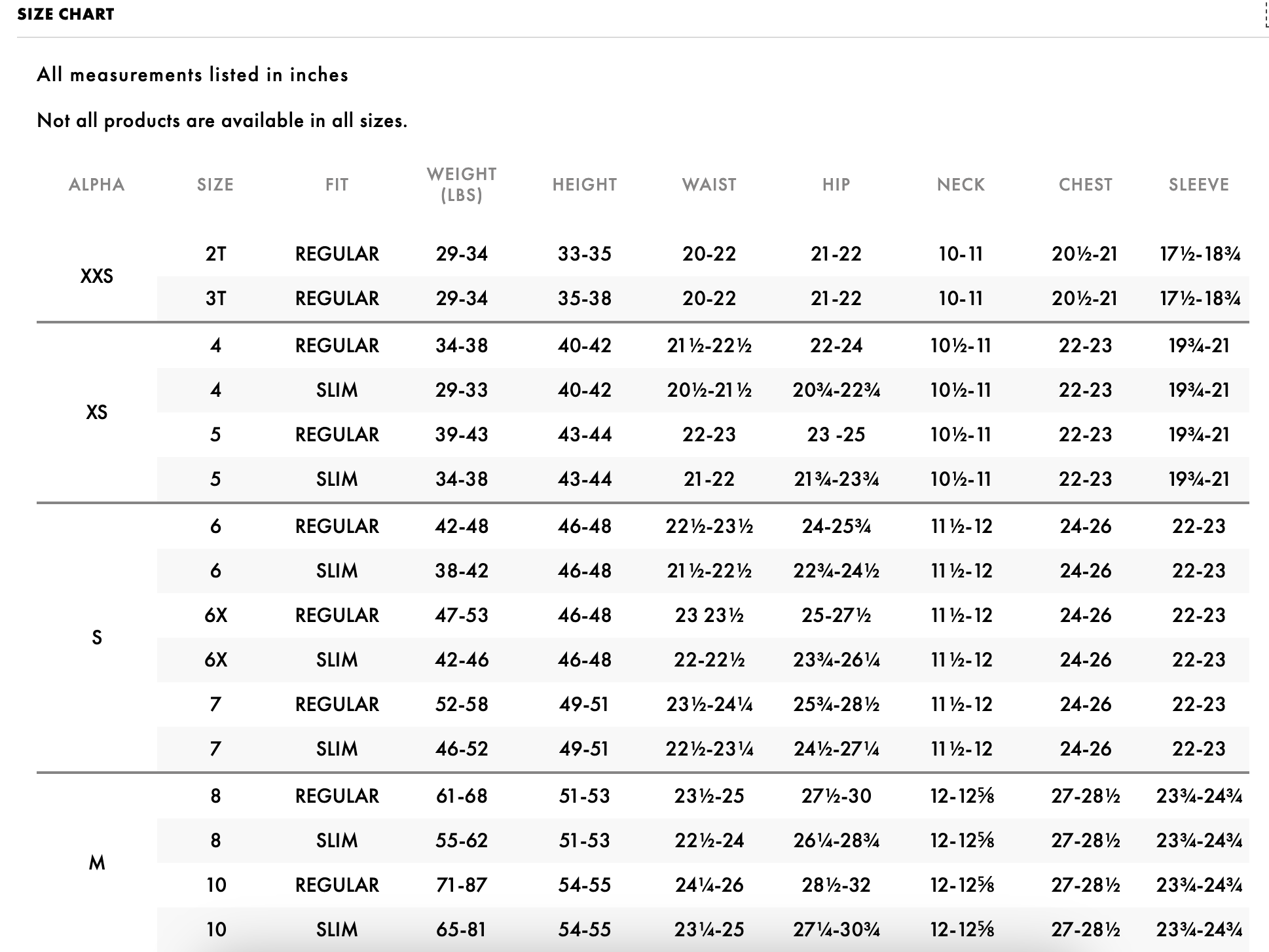This screenshot has width=1269, height=952.
Task: Click the HEIGHT column header
Action: click(585, 185)
